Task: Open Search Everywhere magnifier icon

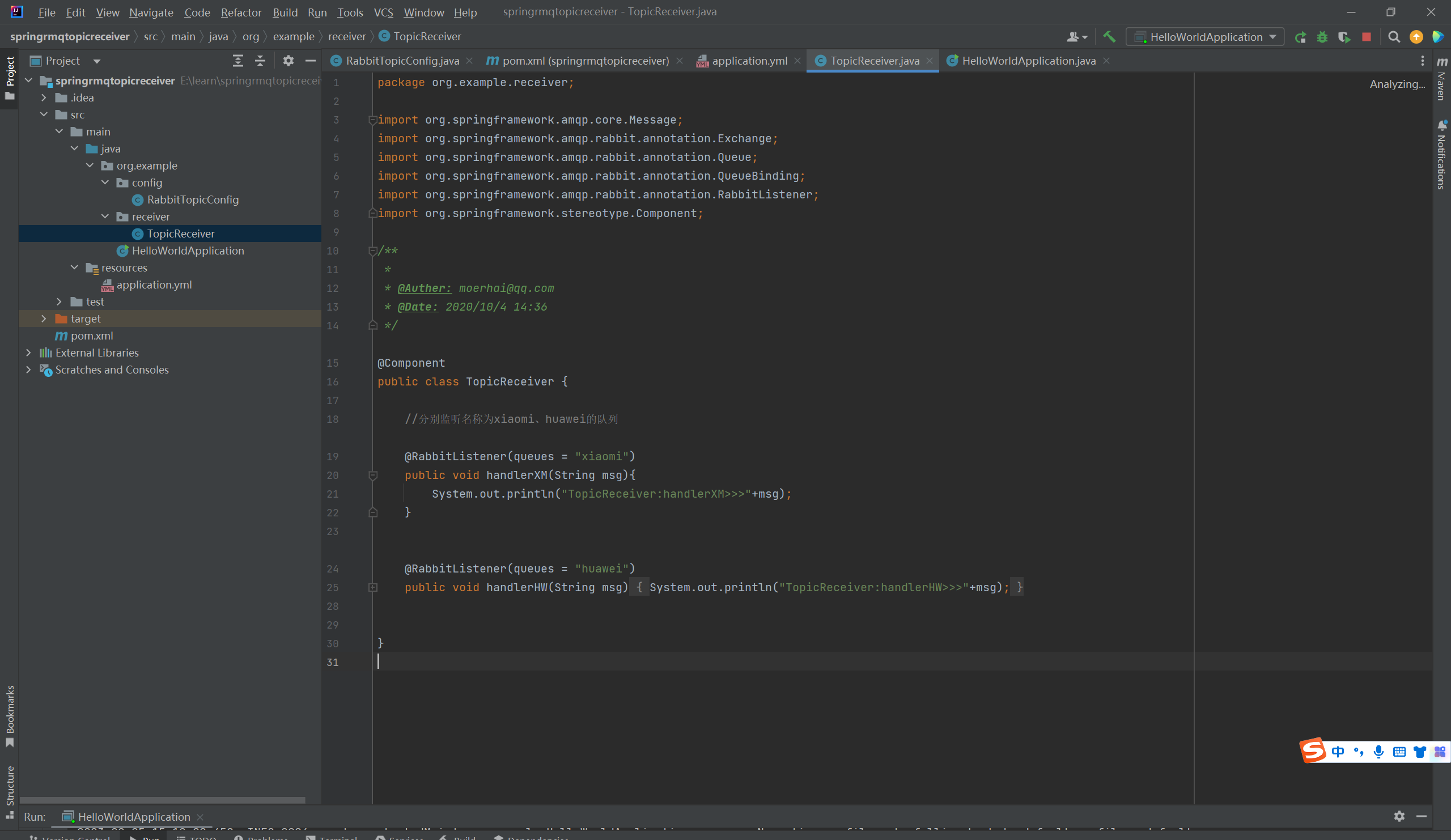Action: tap(1394, 37)
